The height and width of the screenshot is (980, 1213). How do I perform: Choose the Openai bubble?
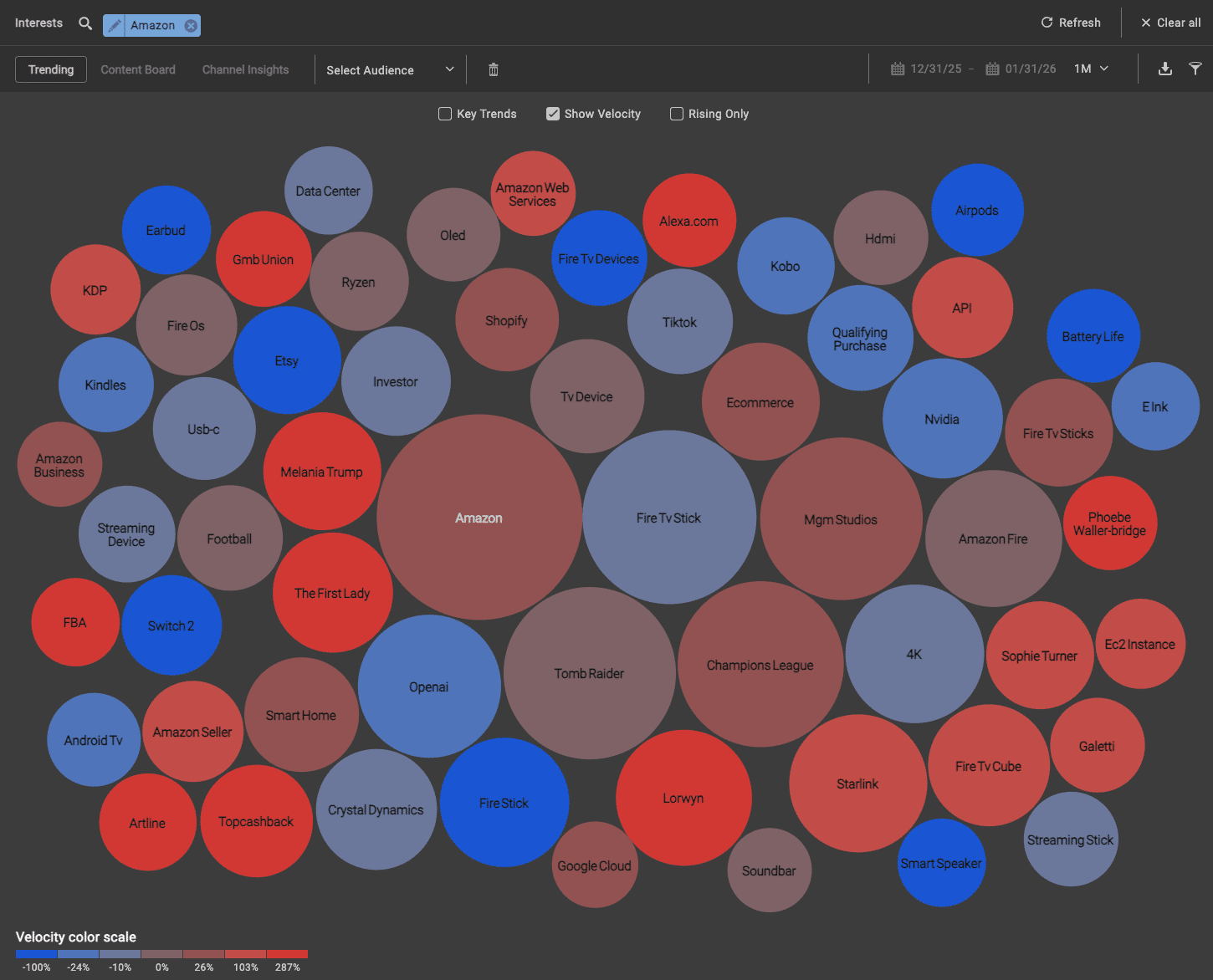429,687
